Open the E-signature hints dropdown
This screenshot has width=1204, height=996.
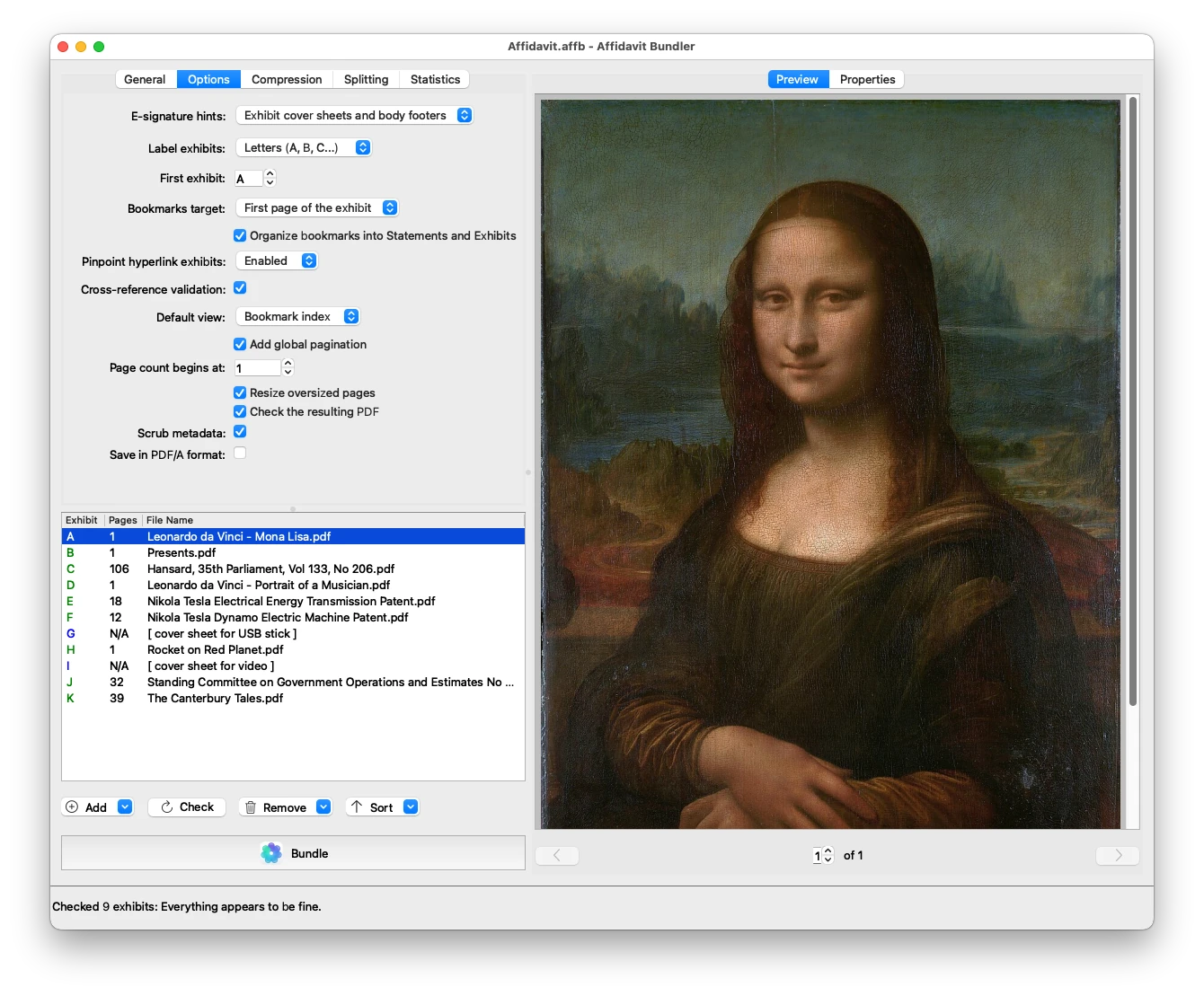354,116
